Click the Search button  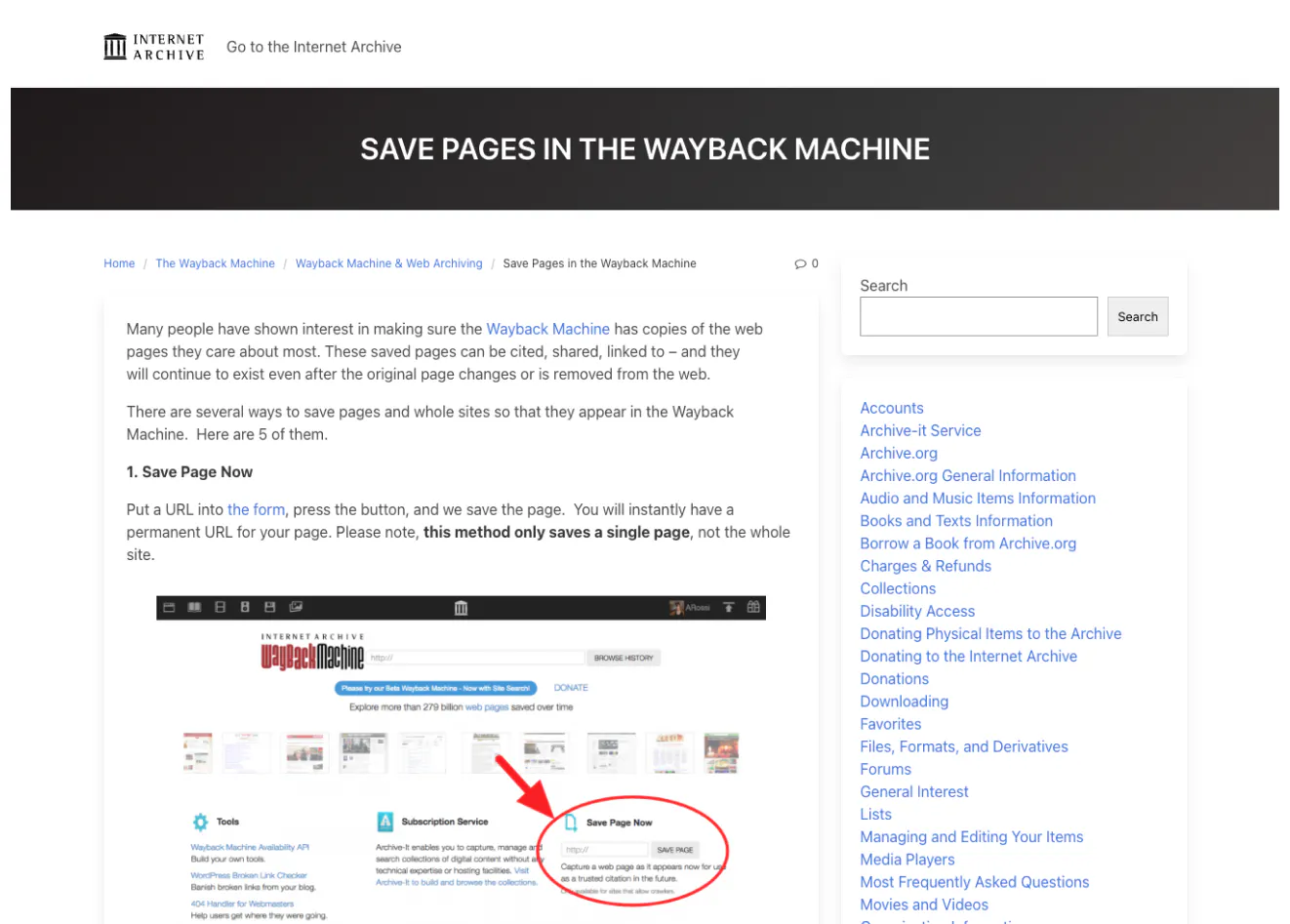(1138, 316)
